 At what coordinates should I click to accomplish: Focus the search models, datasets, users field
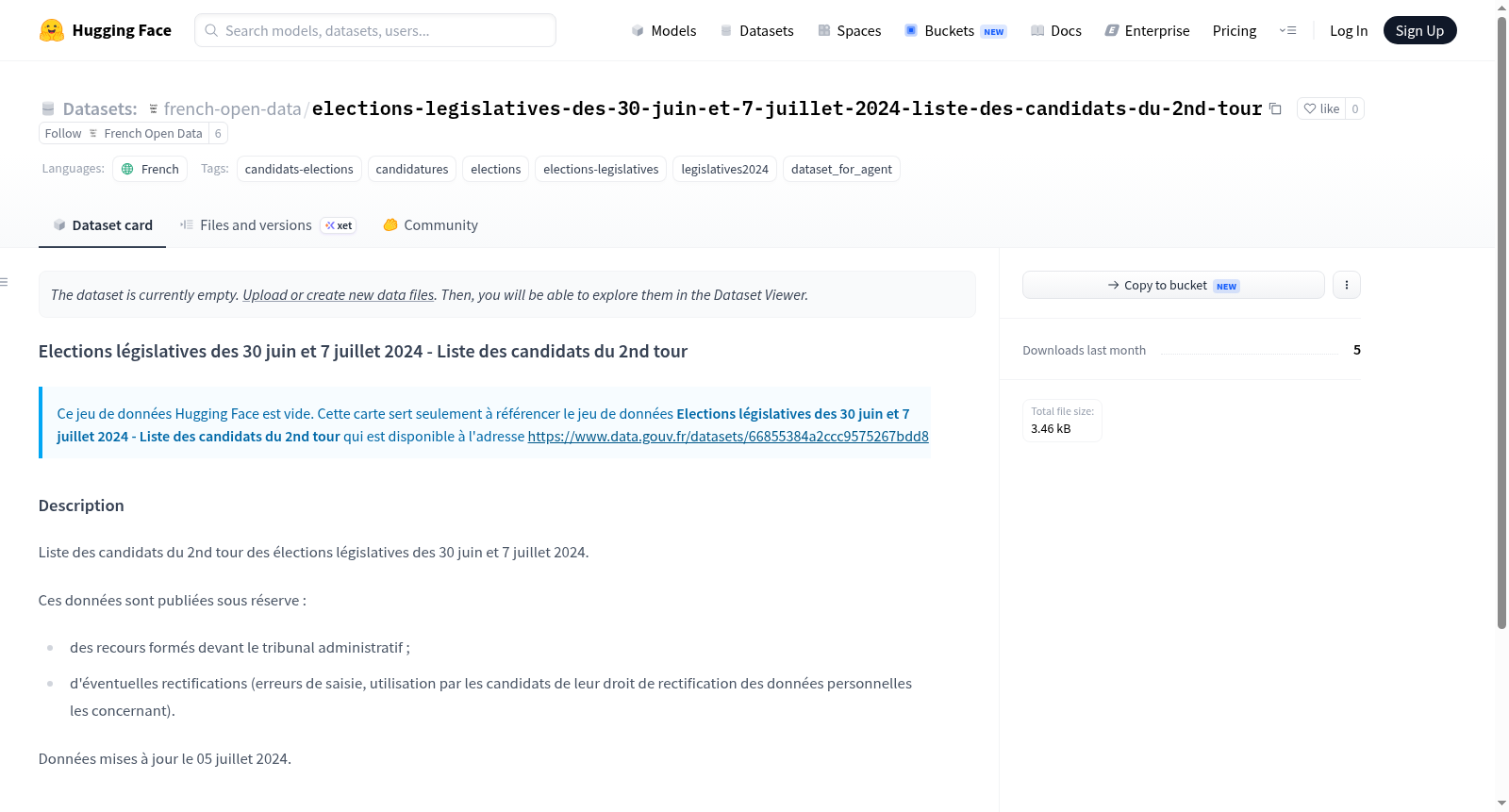click(375, 30)
